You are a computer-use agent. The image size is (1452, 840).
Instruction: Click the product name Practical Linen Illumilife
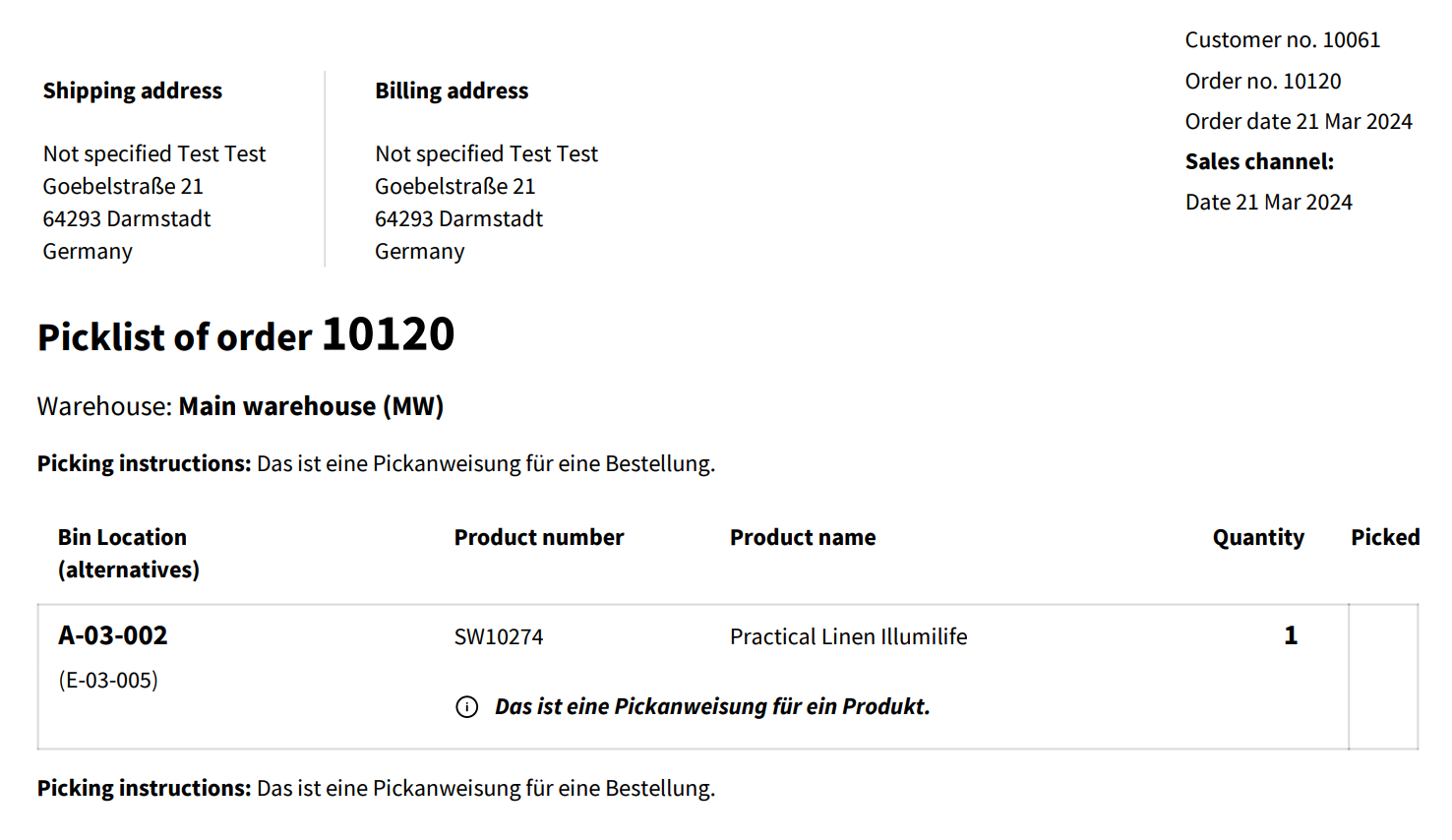click(848, 637)
